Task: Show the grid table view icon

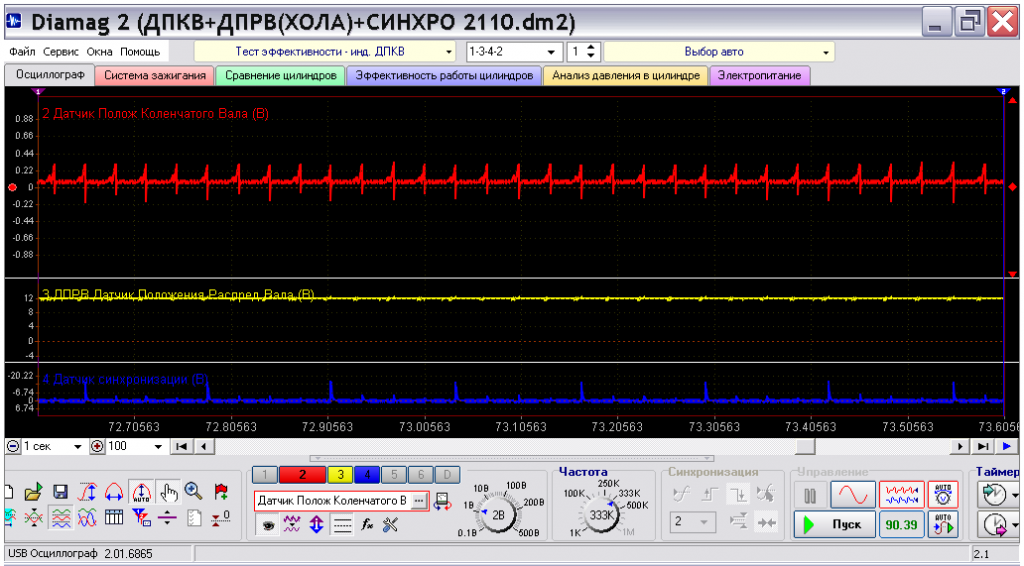Action: pos(114,518)
